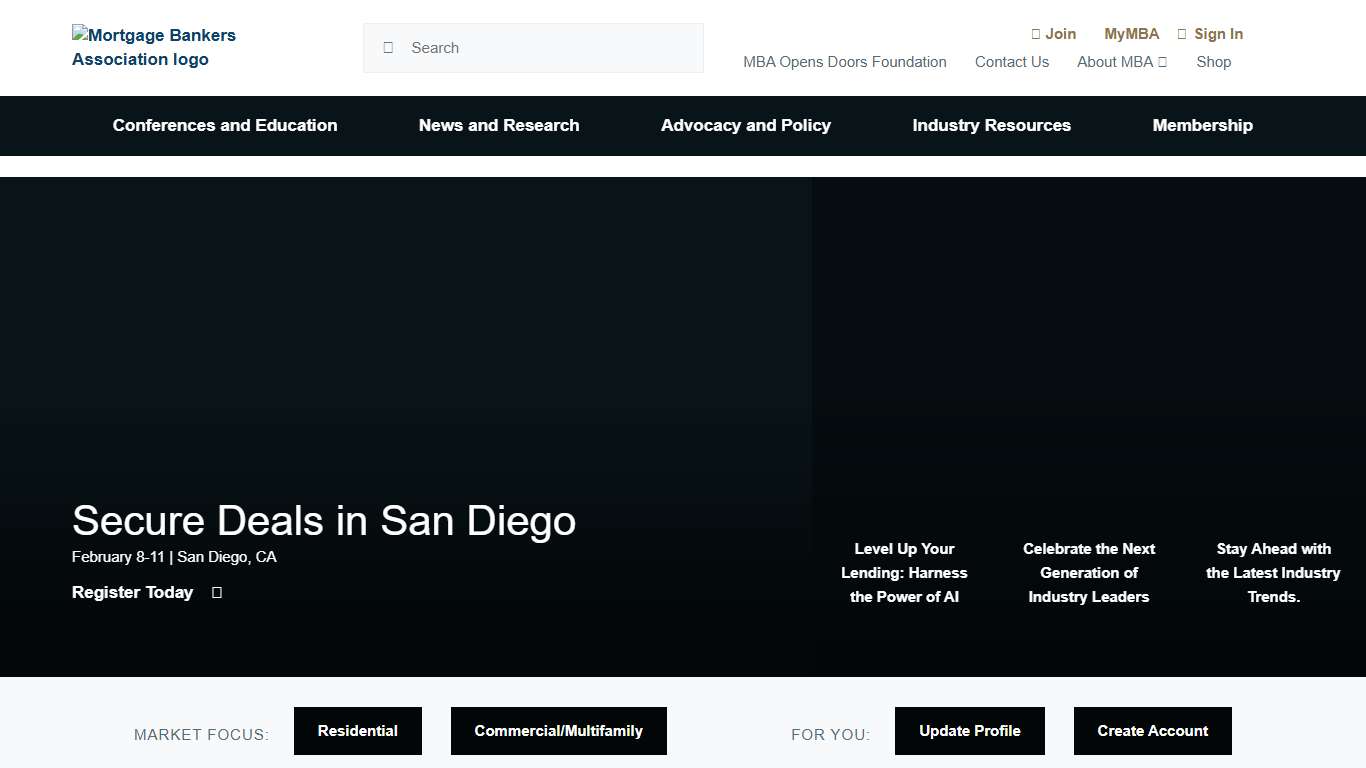Open the Advocacy and Policy menu
Screen dimensions: 1366x768
tap(746, 126)
